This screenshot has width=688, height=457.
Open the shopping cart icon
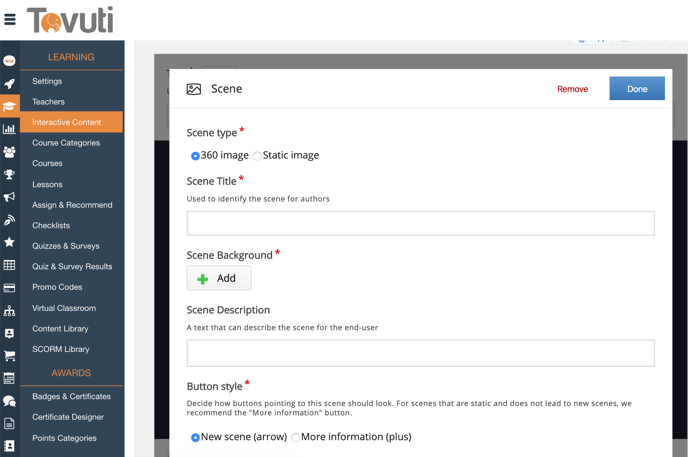[9, 356]
